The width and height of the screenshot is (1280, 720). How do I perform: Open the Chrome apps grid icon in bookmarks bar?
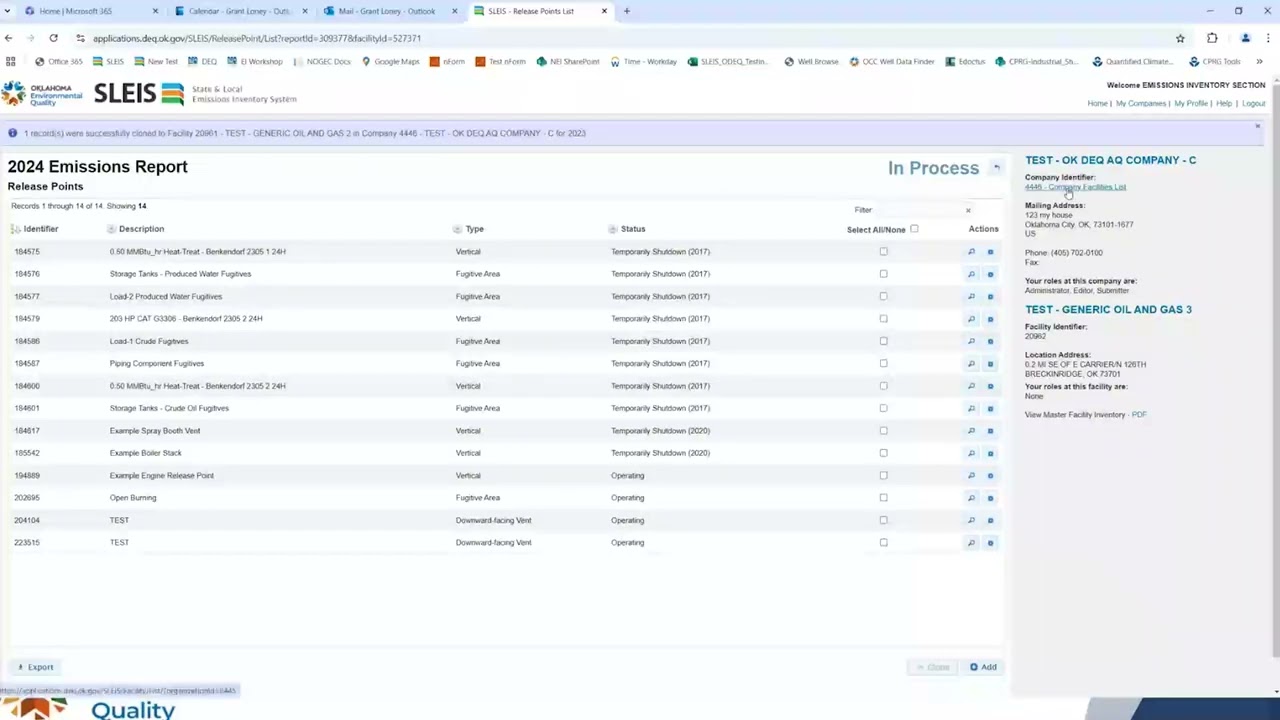[x=11, y=61]
